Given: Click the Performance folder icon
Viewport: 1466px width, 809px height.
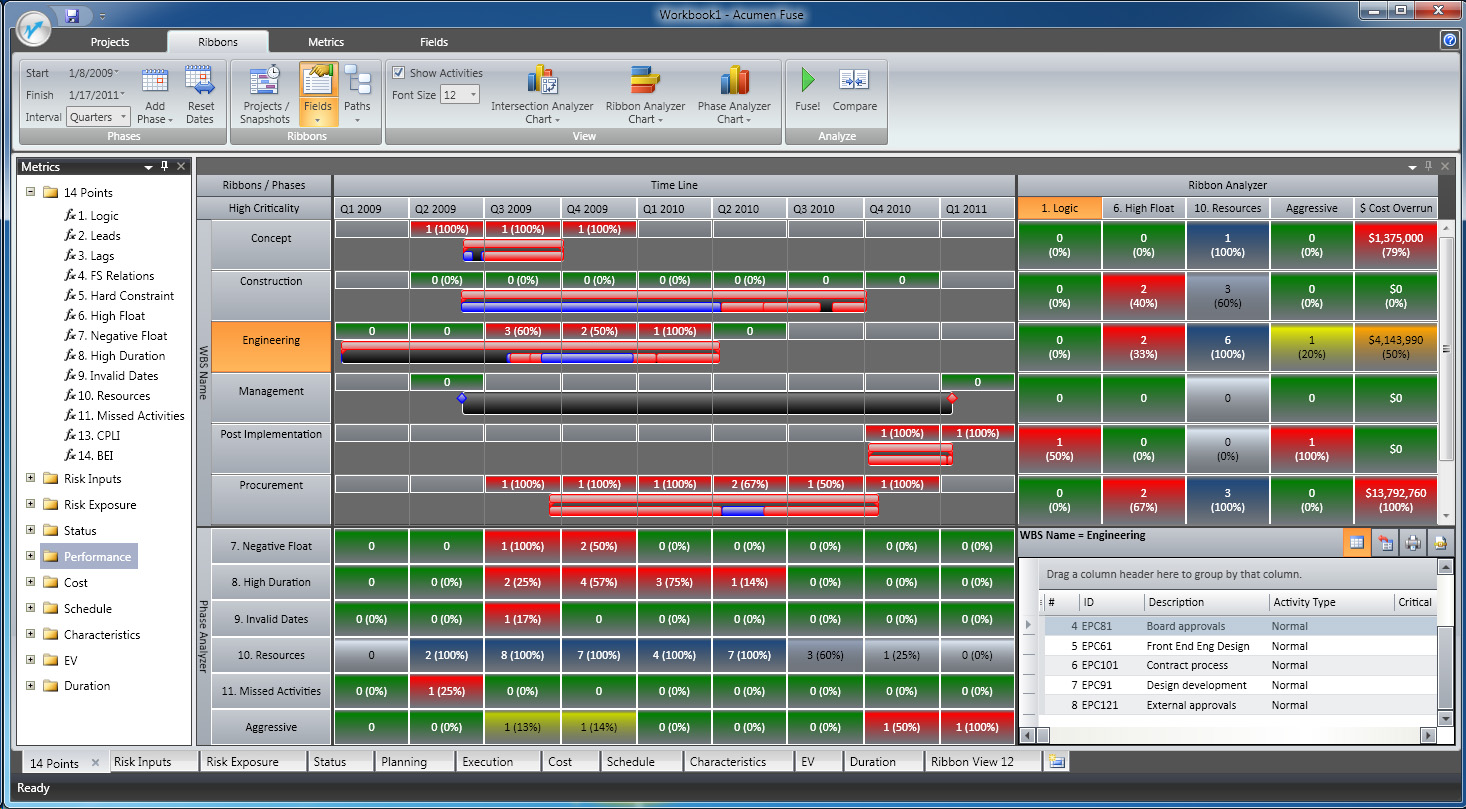Looking at the screenshot, I should coord(50,557).
